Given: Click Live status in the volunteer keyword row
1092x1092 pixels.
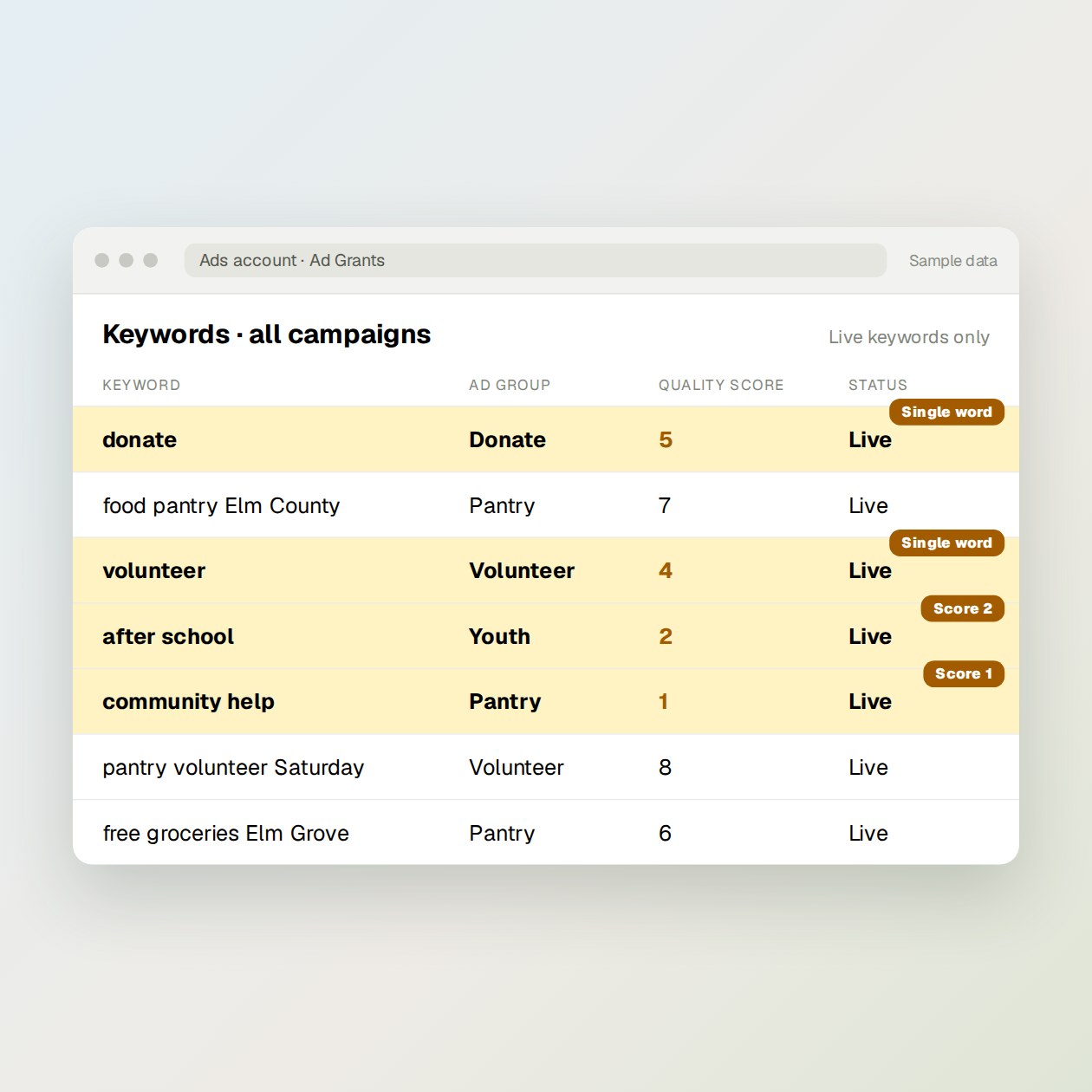Looking at the screenshot, I should coord(870,570).
